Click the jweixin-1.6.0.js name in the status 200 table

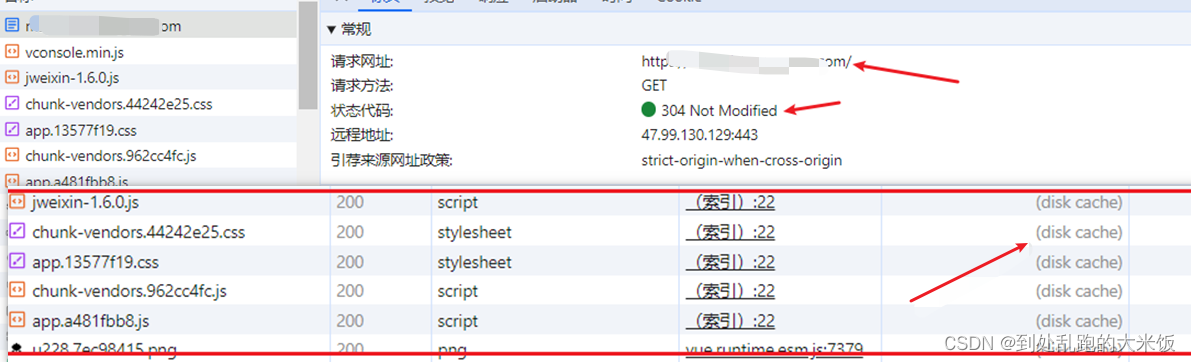point(86,203)
